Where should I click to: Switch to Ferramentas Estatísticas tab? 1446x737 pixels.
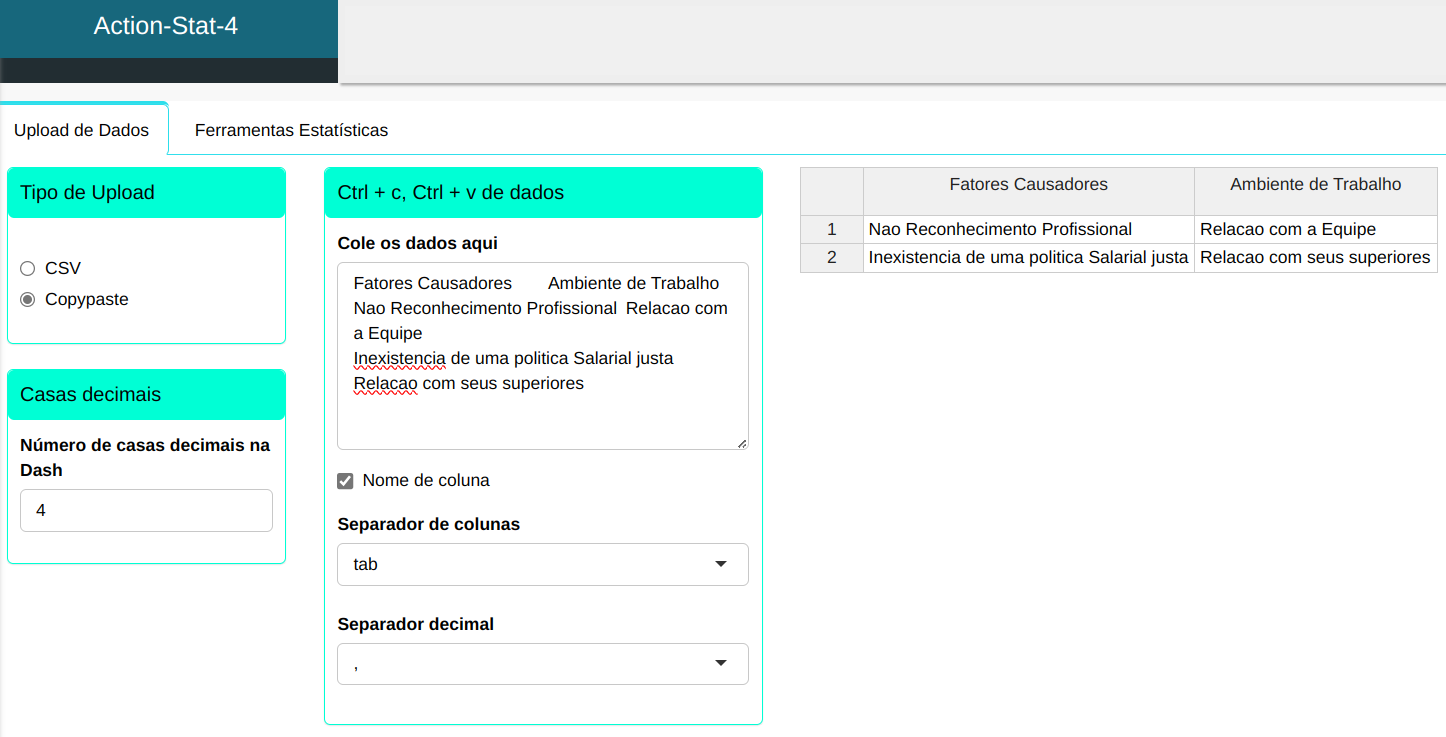click(x=291, y=130)
